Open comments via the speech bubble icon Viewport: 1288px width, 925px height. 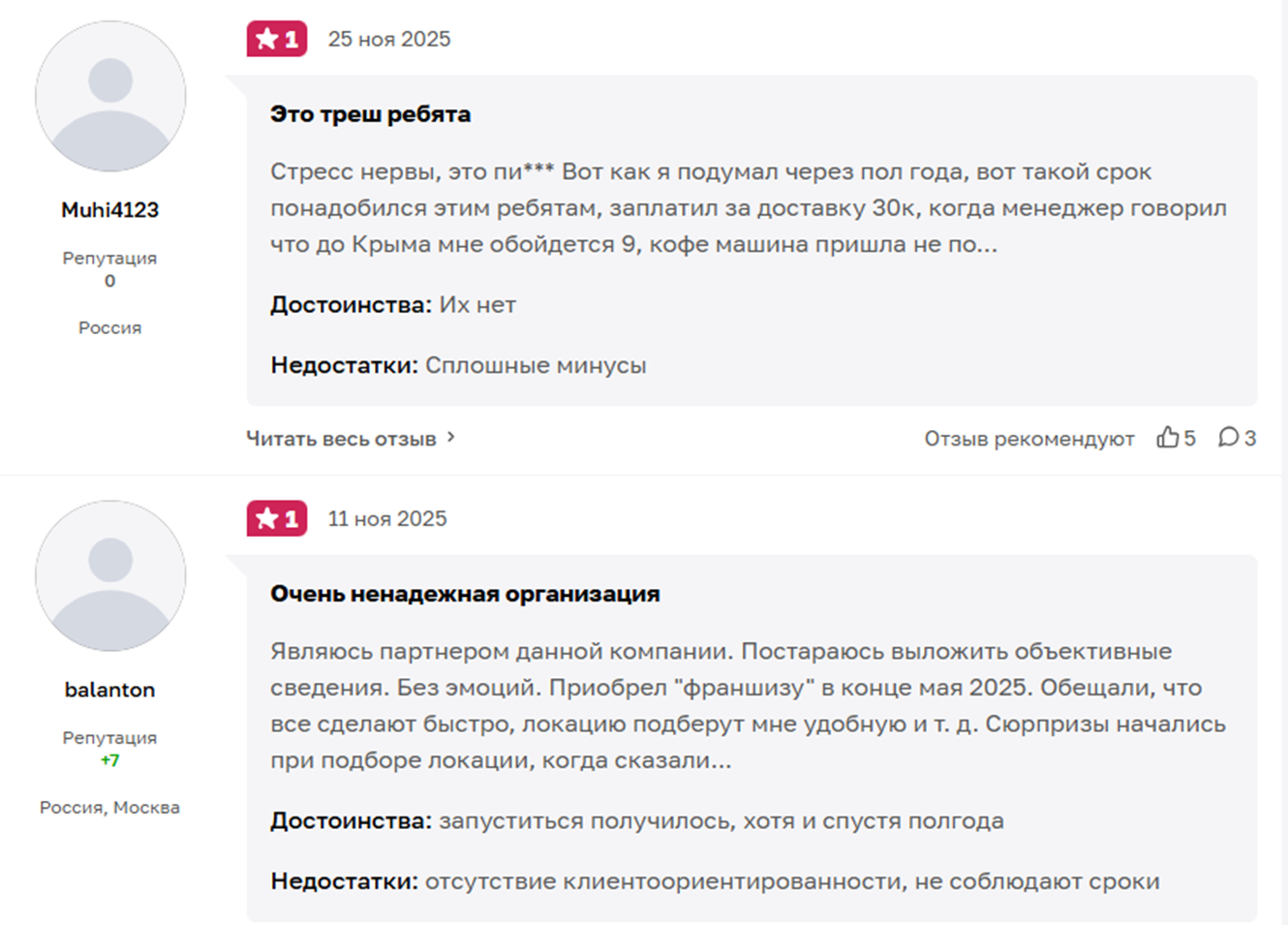pyautogui.click(x=1228, y=438)
